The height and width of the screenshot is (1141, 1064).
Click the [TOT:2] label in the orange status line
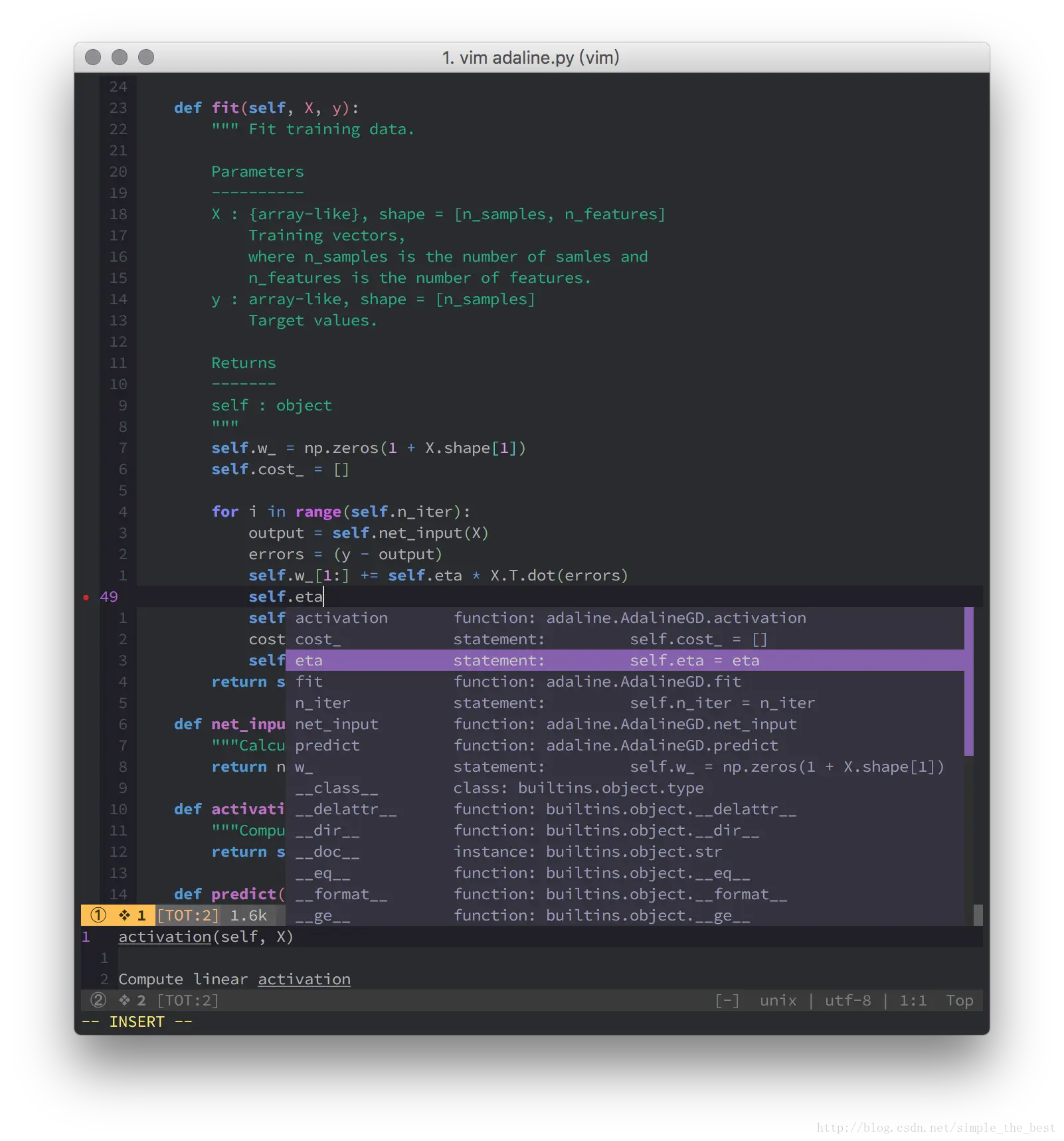188,915
